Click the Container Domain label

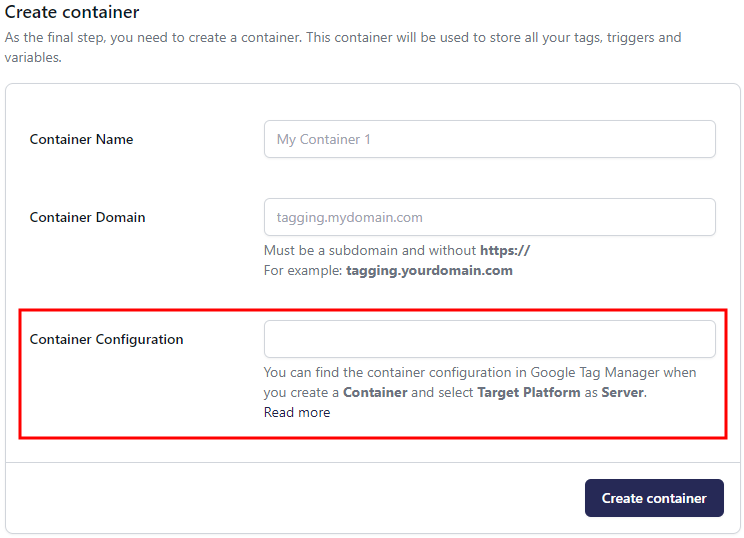point(87,217)
